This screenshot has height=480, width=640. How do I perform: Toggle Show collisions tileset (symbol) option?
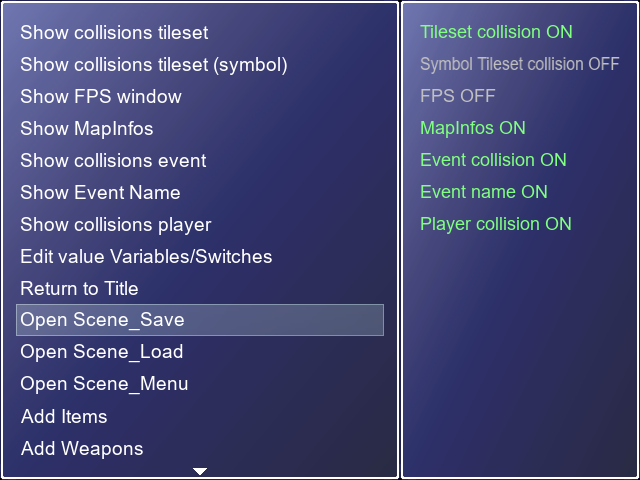154,65
